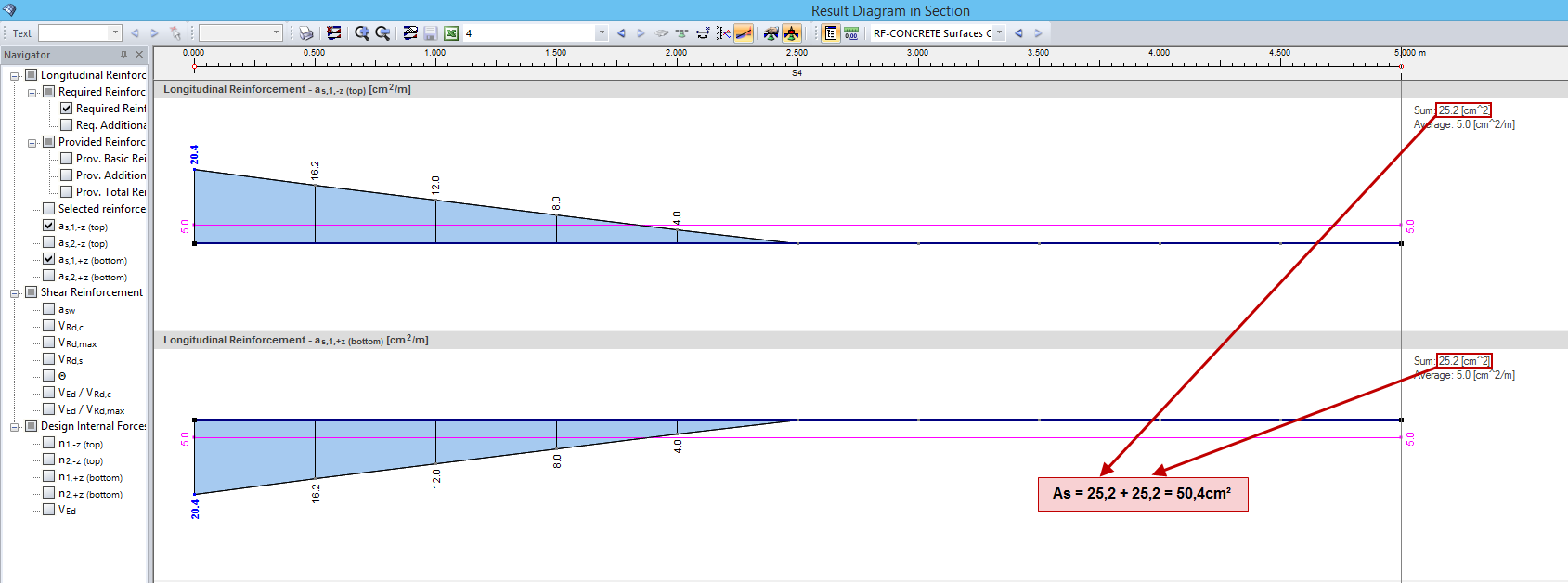Click the Print icon in toolbar
The height and width of the screenshot is (583, 1568).
[x=305, y=33]
